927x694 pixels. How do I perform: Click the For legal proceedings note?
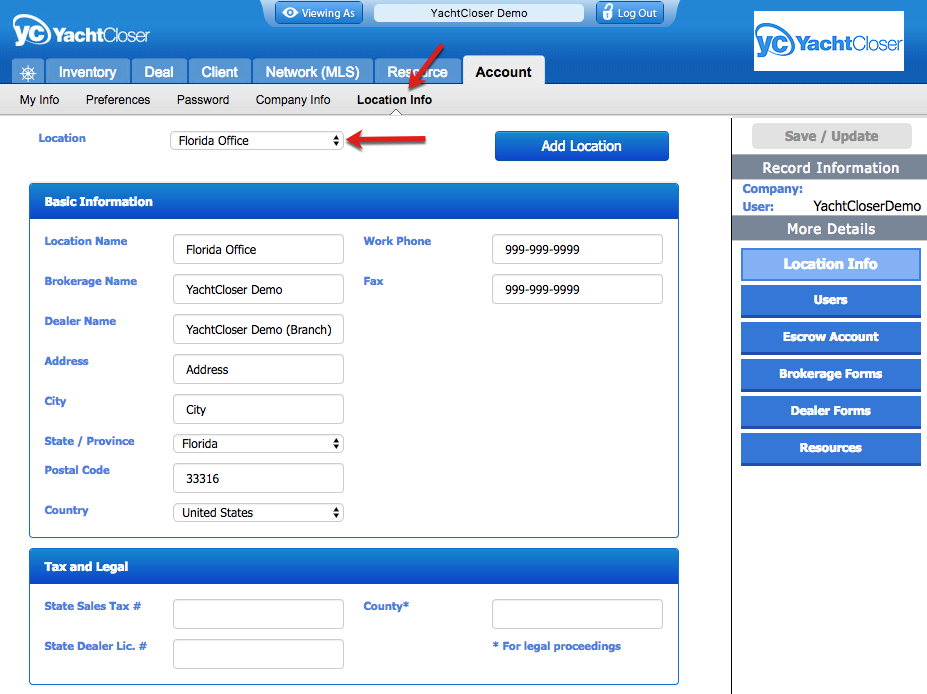[x=557, y=646]
